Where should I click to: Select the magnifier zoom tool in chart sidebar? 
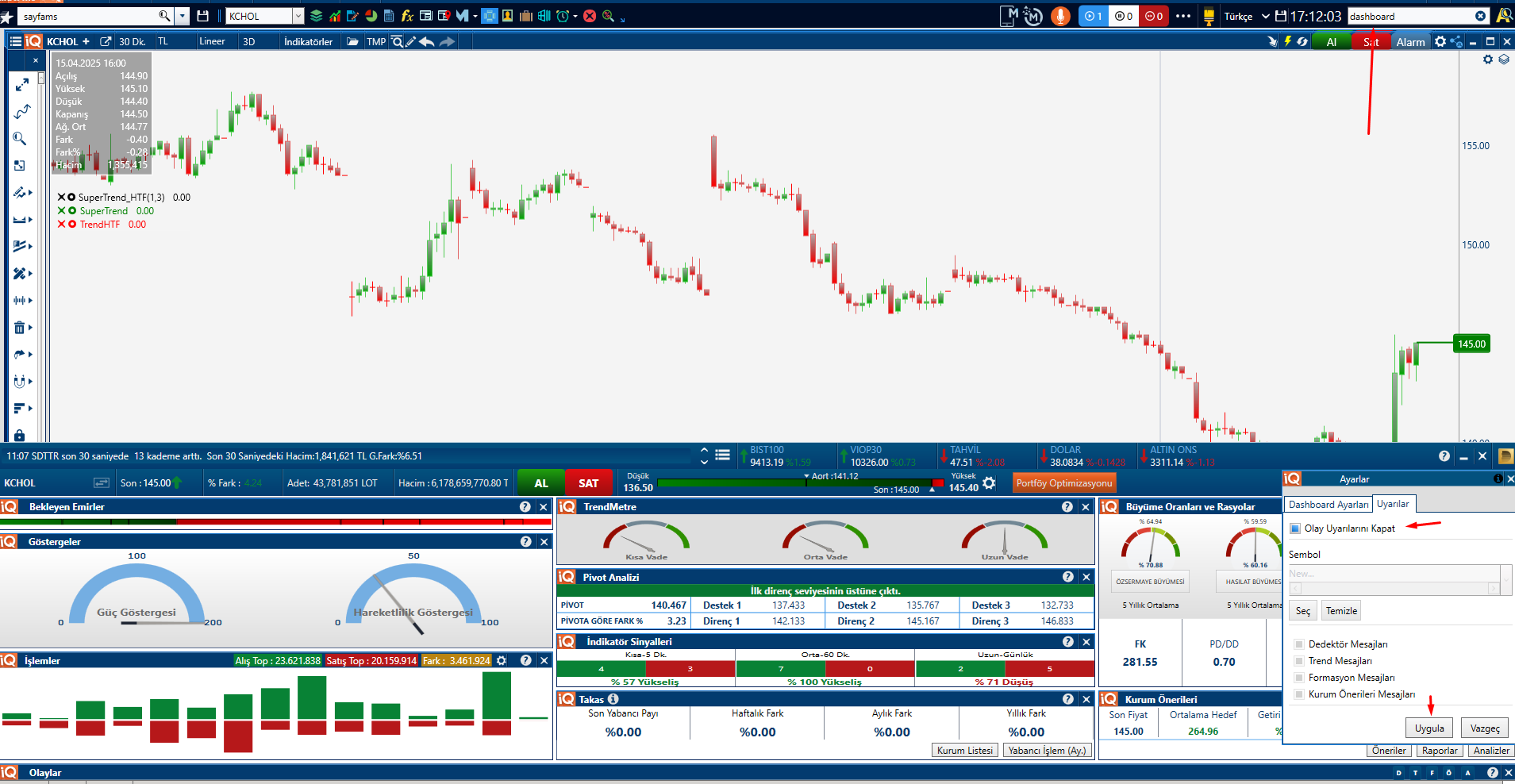(x=20, y=139)
